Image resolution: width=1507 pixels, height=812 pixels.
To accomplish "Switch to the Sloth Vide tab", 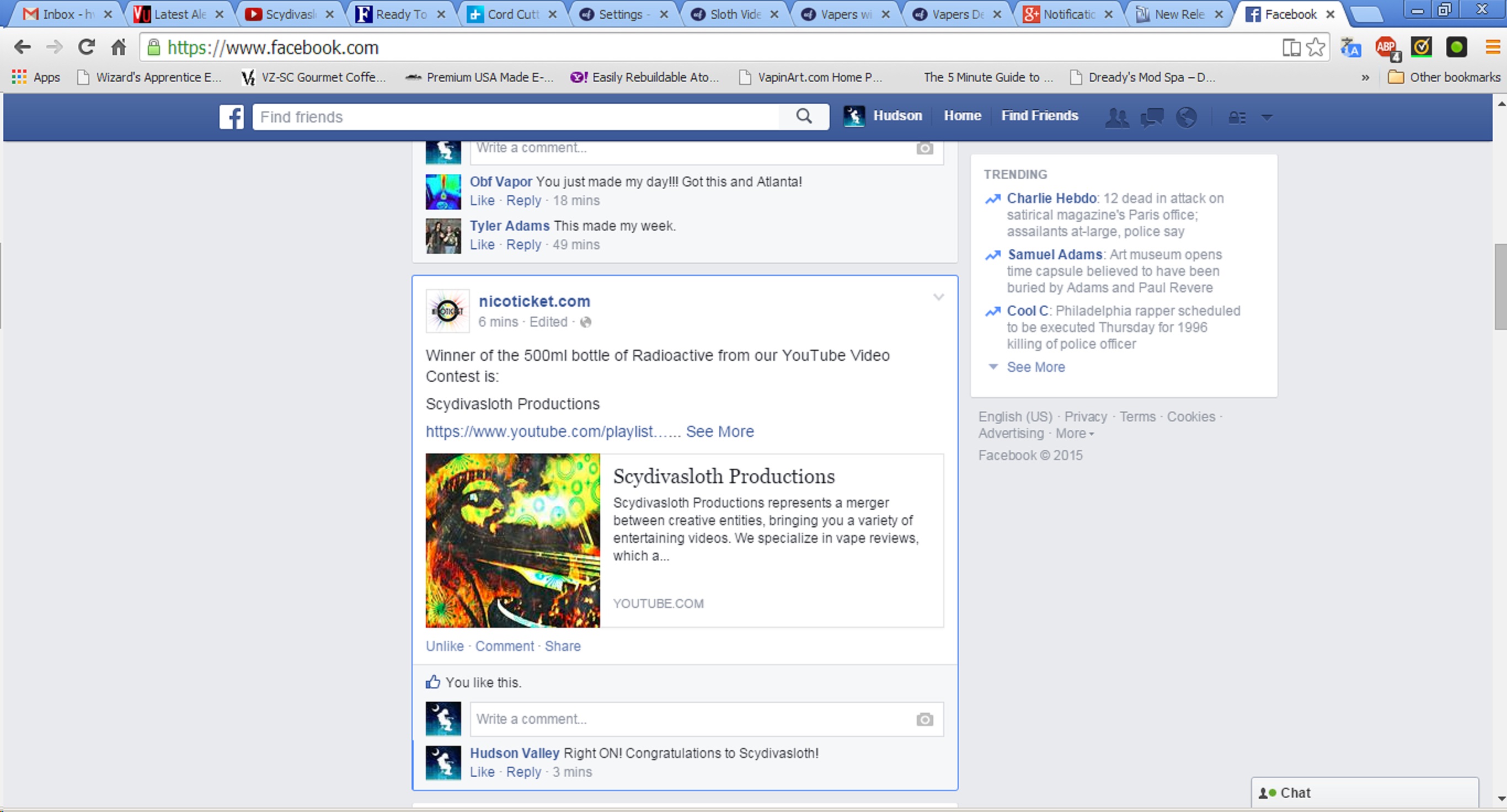I will coord(734,14).
